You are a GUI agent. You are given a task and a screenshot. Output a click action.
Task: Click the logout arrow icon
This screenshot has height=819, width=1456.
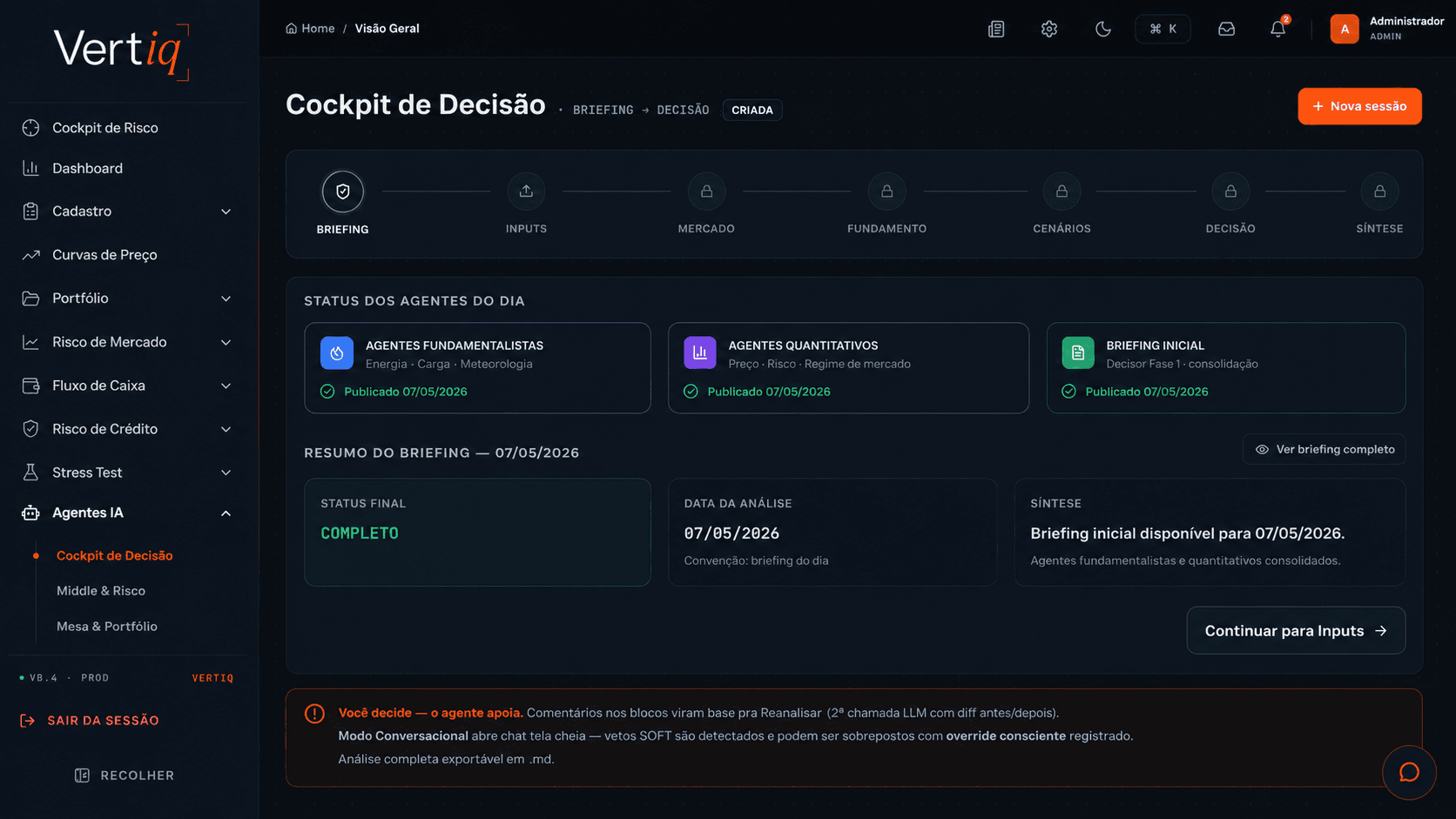point(28,721)
